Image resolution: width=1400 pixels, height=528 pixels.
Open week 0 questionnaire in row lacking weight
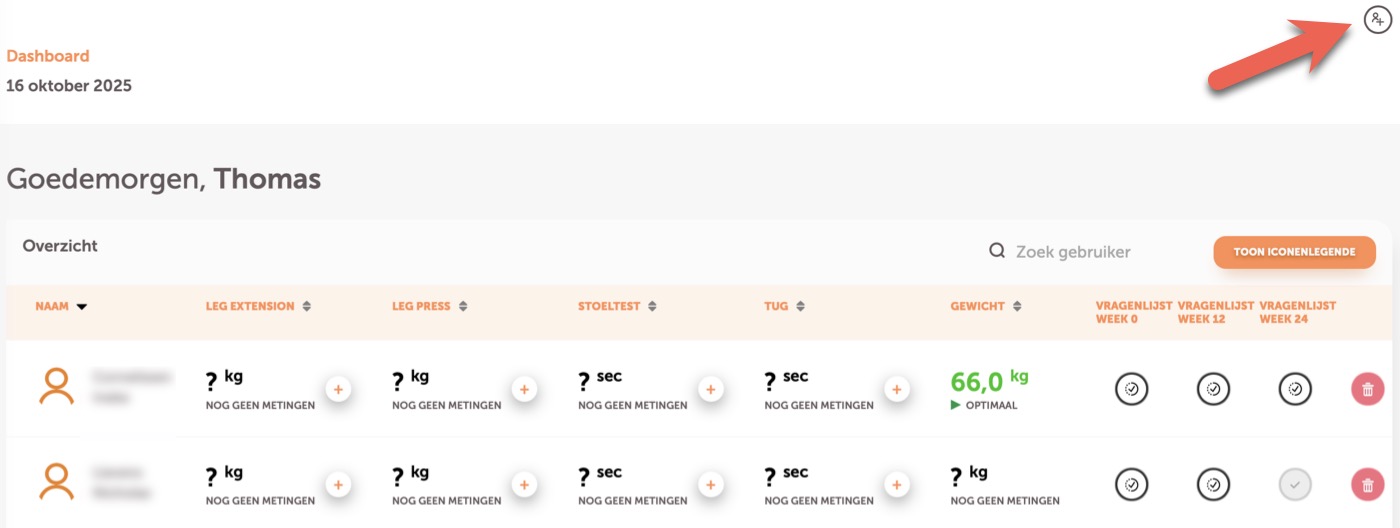click(1132, 485)
